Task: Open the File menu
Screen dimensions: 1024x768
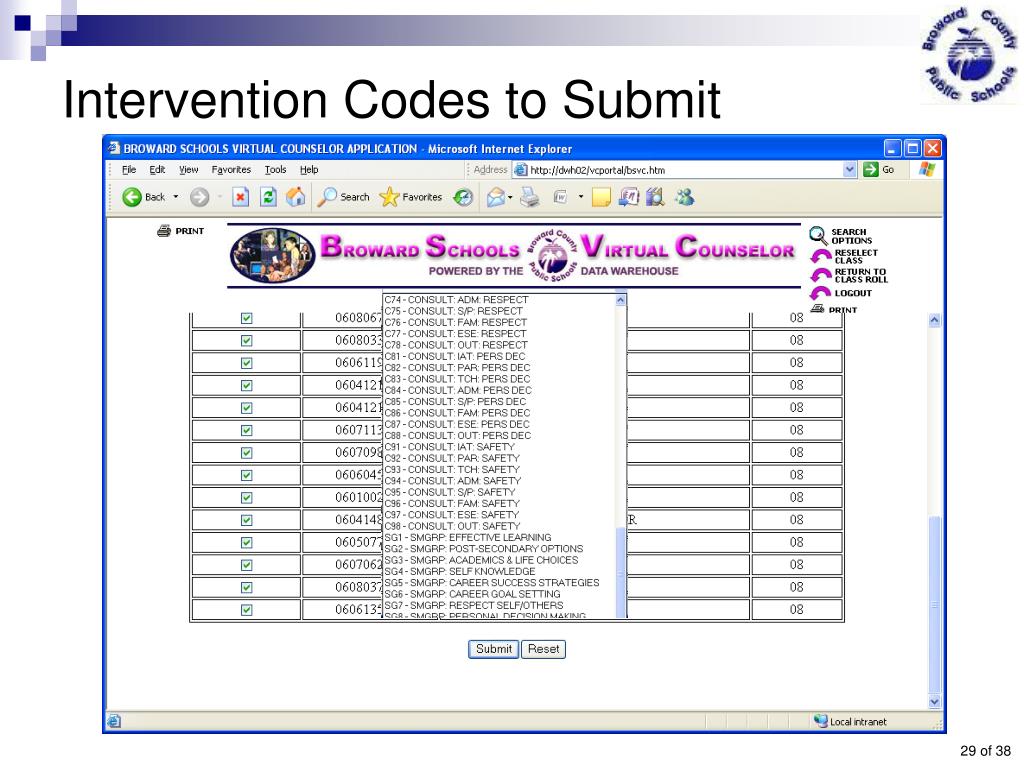Action: click(129, 170)
